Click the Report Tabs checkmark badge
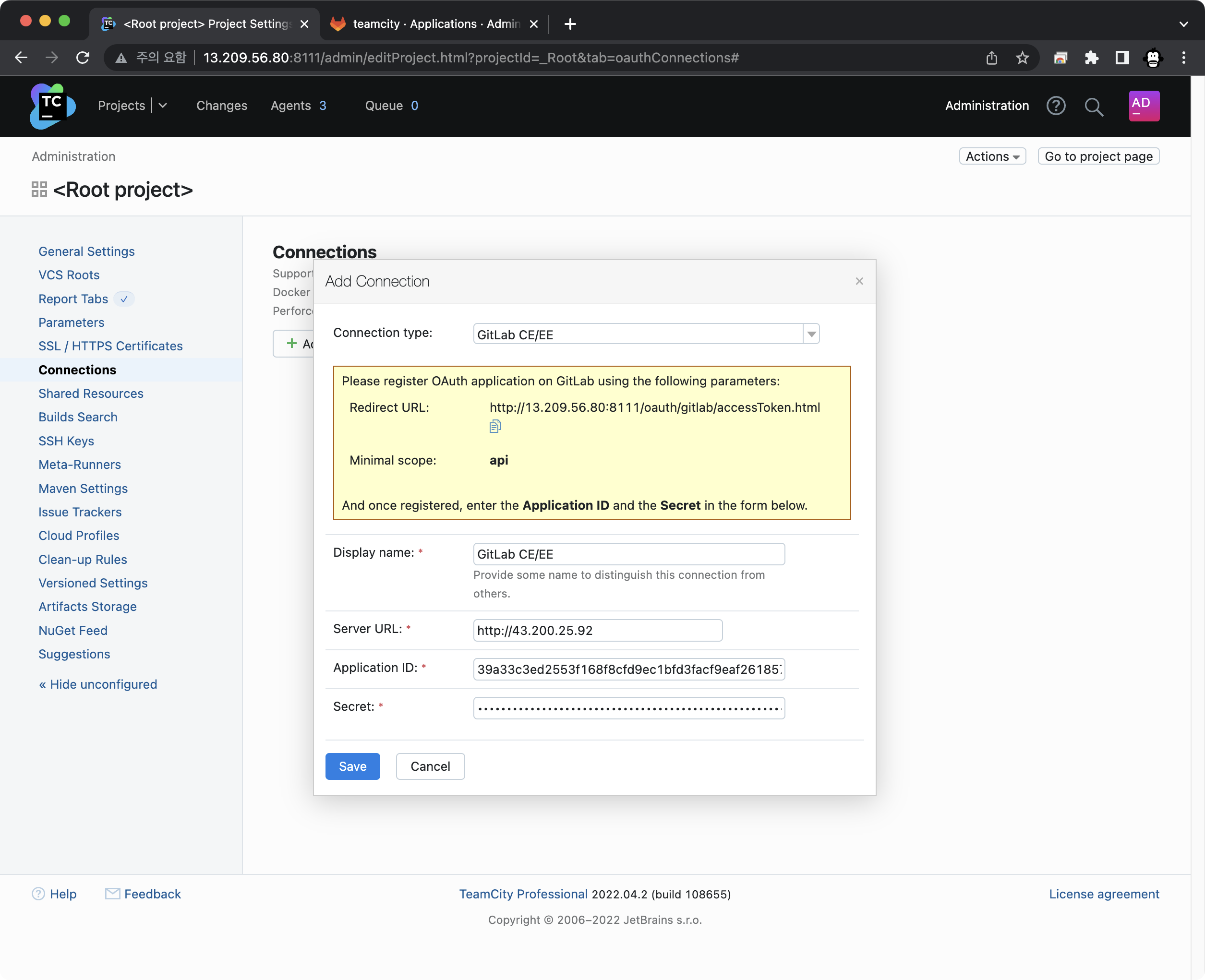The height and width of the screenshot is (980, 1205). (x=124, y=299)
